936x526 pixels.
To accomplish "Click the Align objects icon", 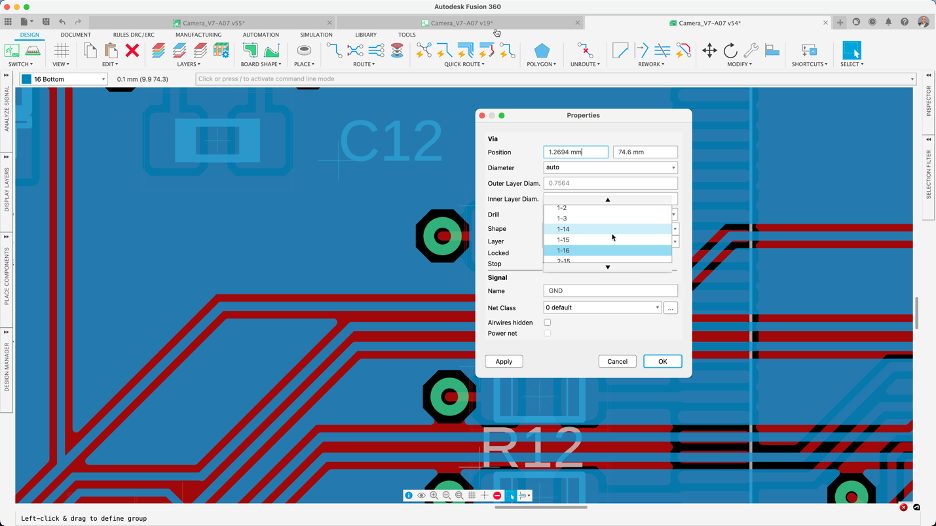I will click(772, 51).
